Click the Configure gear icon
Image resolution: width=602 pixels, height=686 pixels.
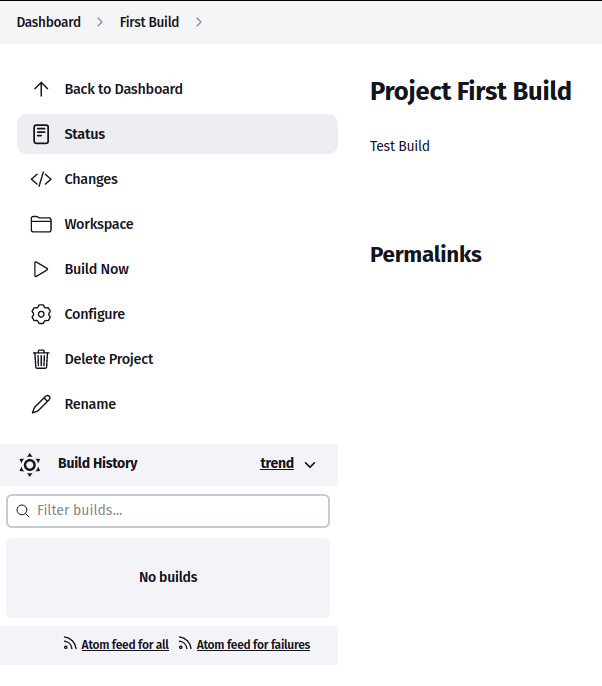41,314
